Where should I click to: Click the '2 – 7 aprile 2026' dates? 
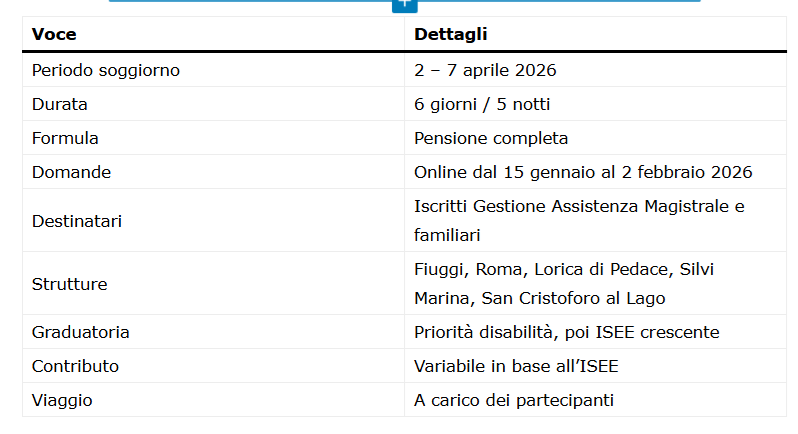[485, 70]
